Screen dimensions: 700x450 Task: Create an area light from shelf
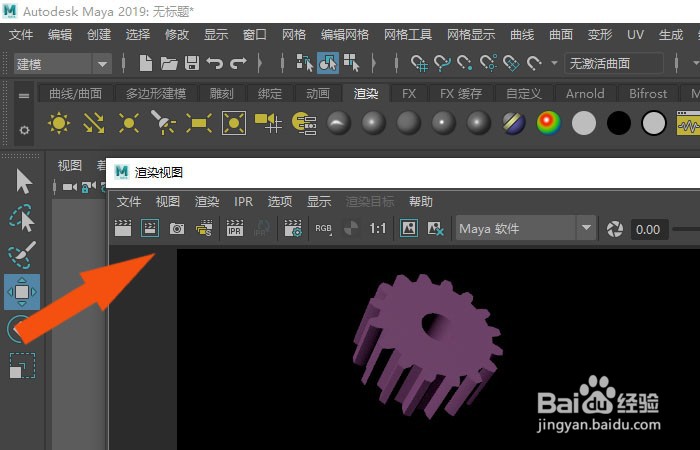(199, 123)
